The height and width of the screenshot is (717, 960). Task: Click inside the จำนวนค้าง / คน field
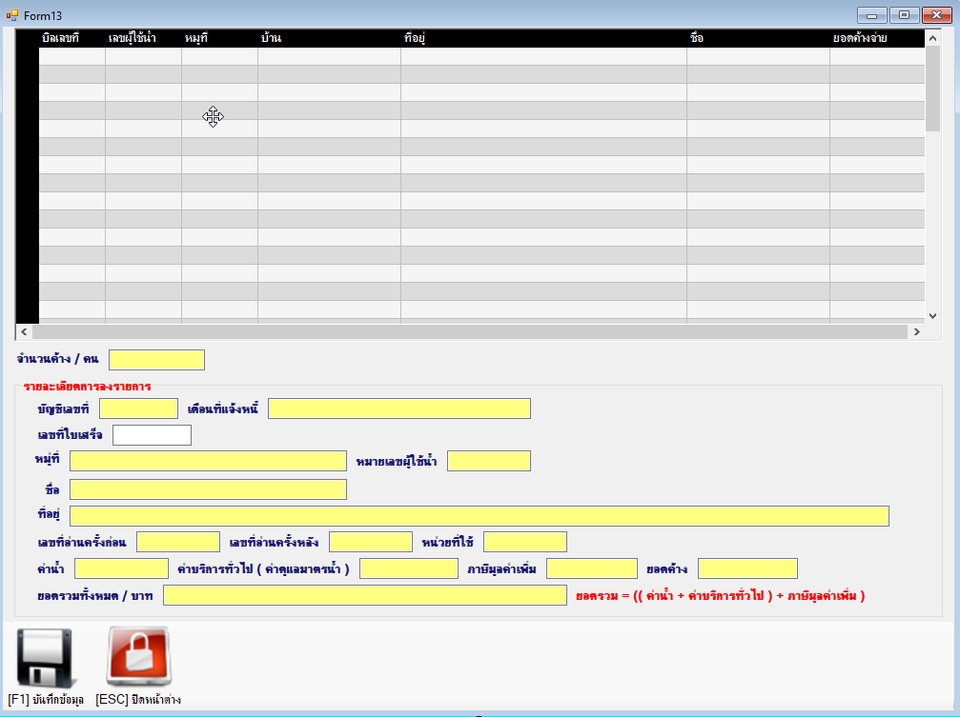(x=157, y=359)
